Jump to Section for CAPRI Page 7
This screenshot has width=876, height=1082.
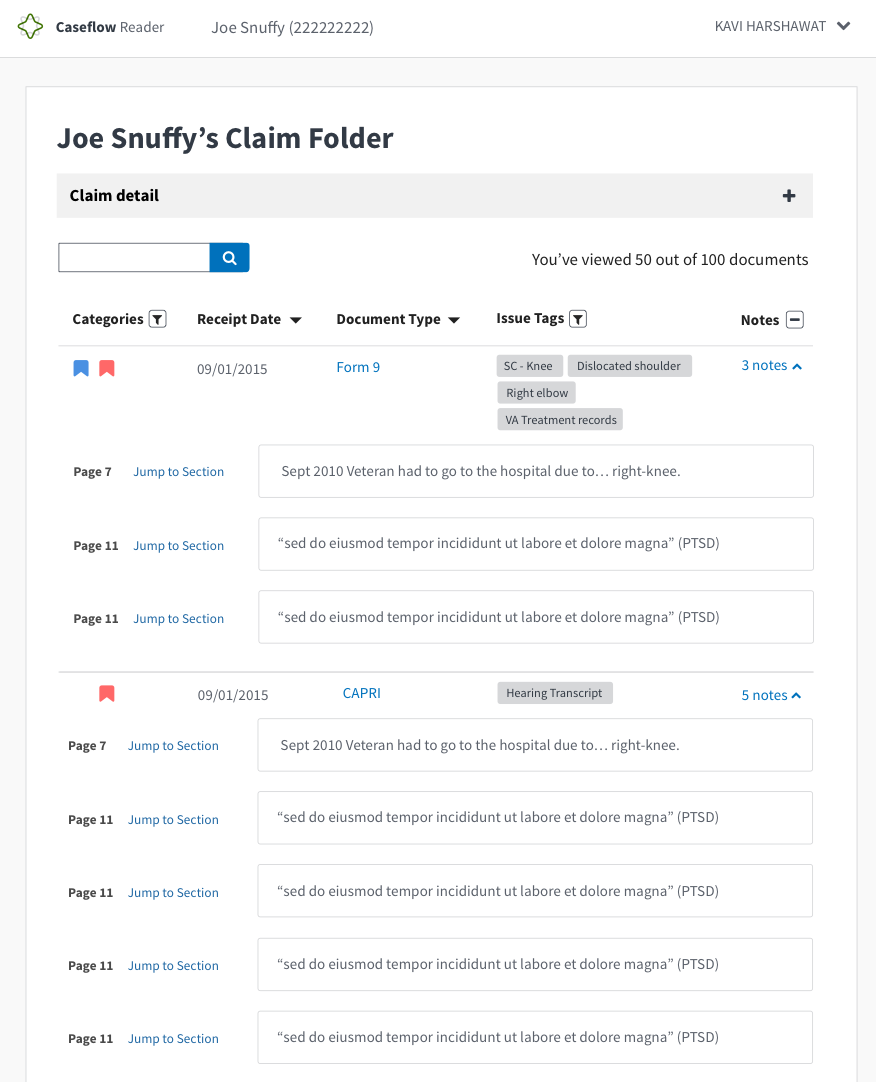click(173, 745)
